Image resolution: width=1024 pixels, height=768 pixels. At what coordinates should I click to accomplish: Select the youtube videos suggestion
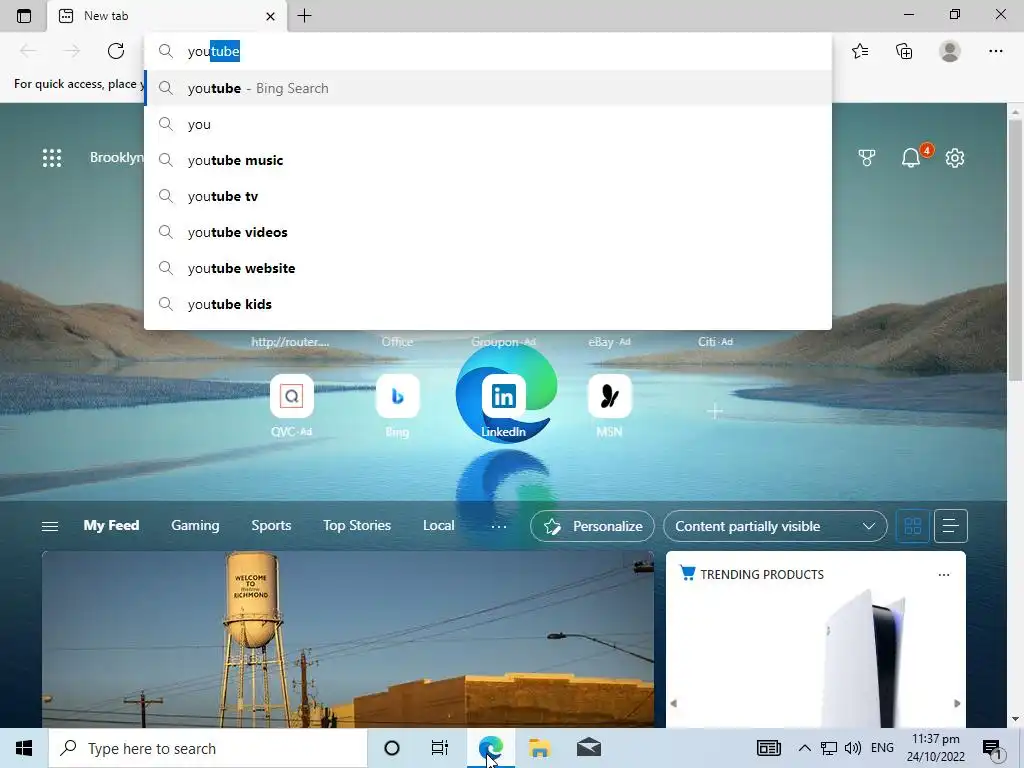pos(488,232)
